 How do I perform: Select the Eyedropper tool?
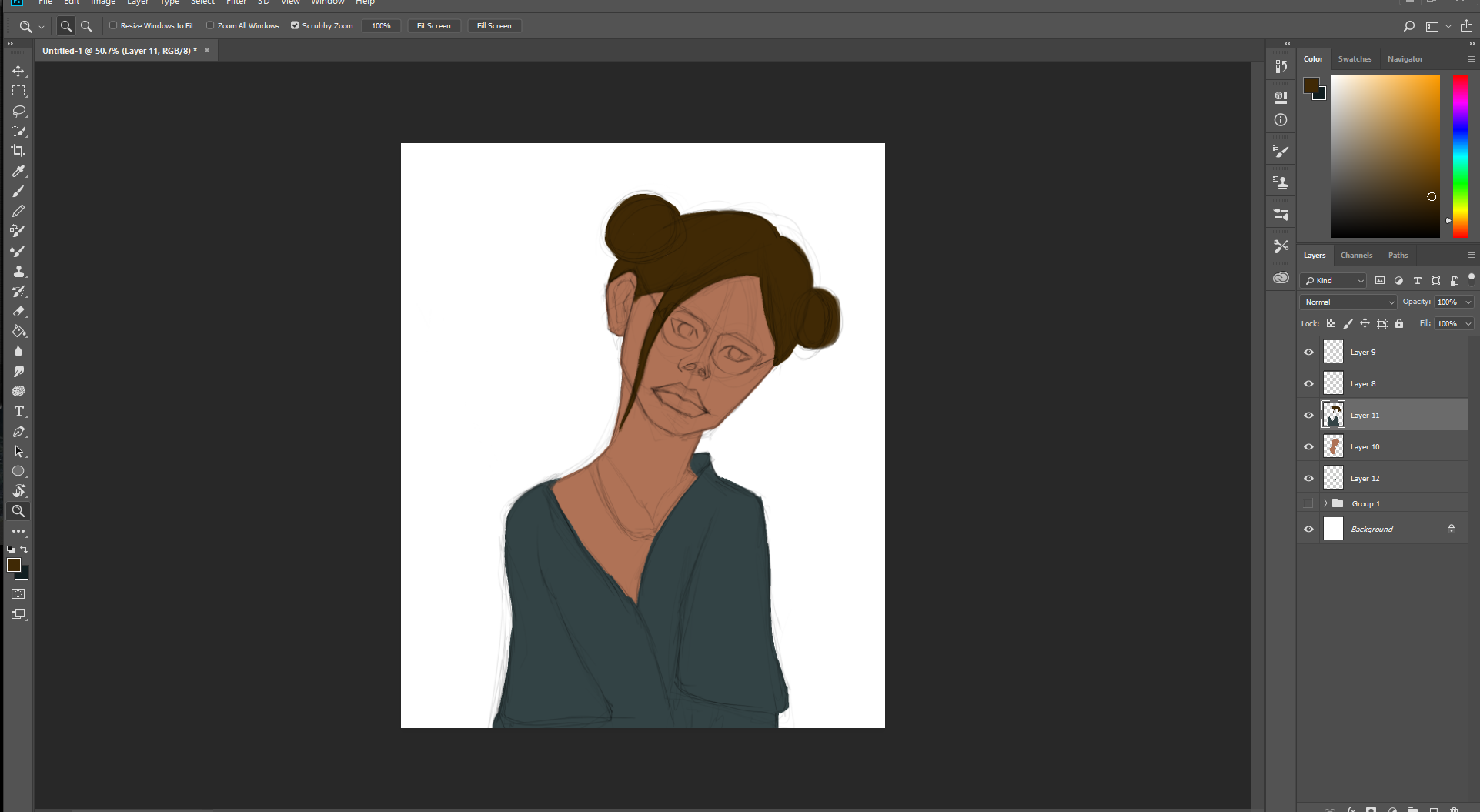click(18, 171)
